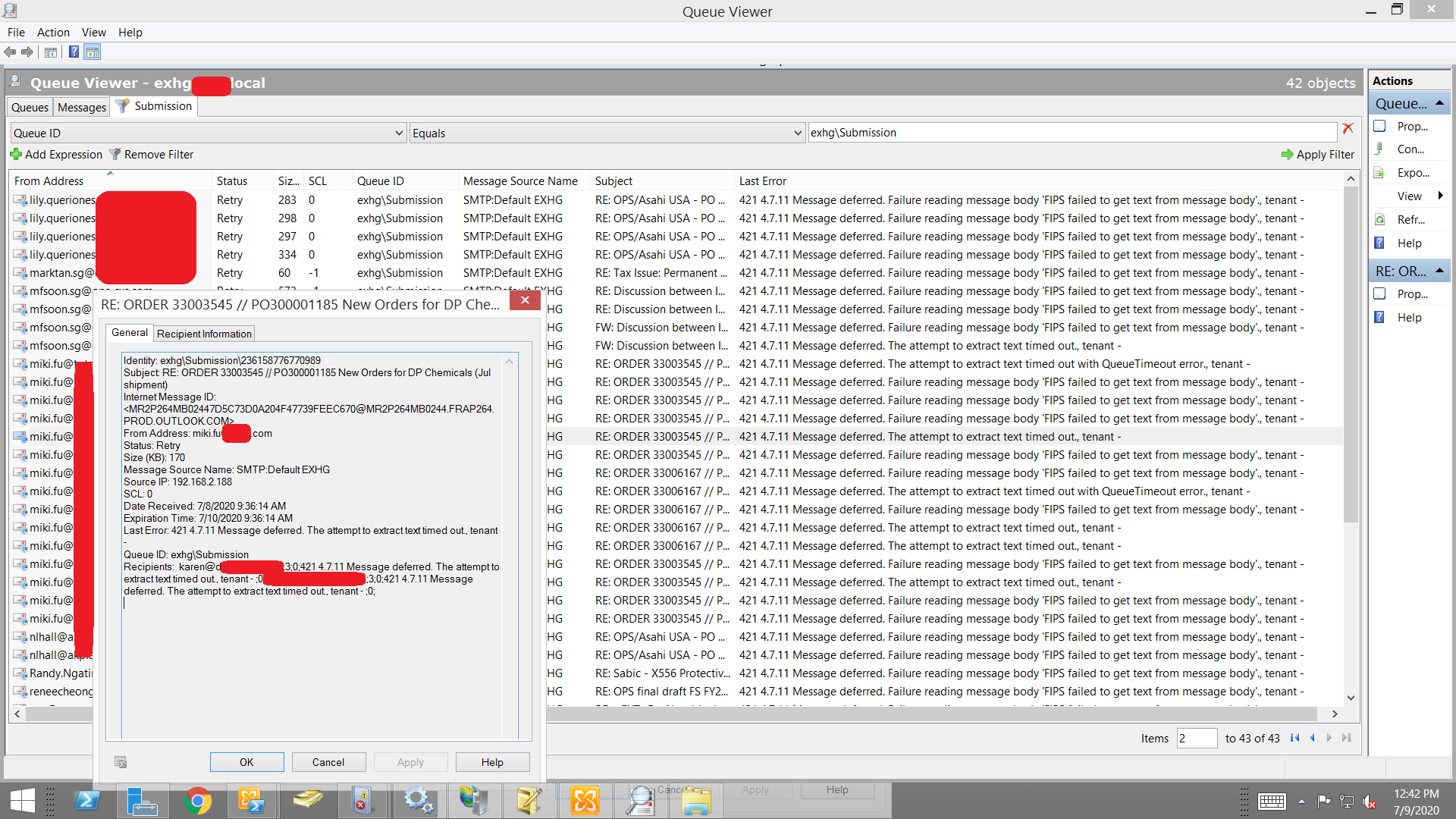Toggle the console tree toolbar icon
The height and width of the screenshot is (819, 1456).
[x=51, y=52]
